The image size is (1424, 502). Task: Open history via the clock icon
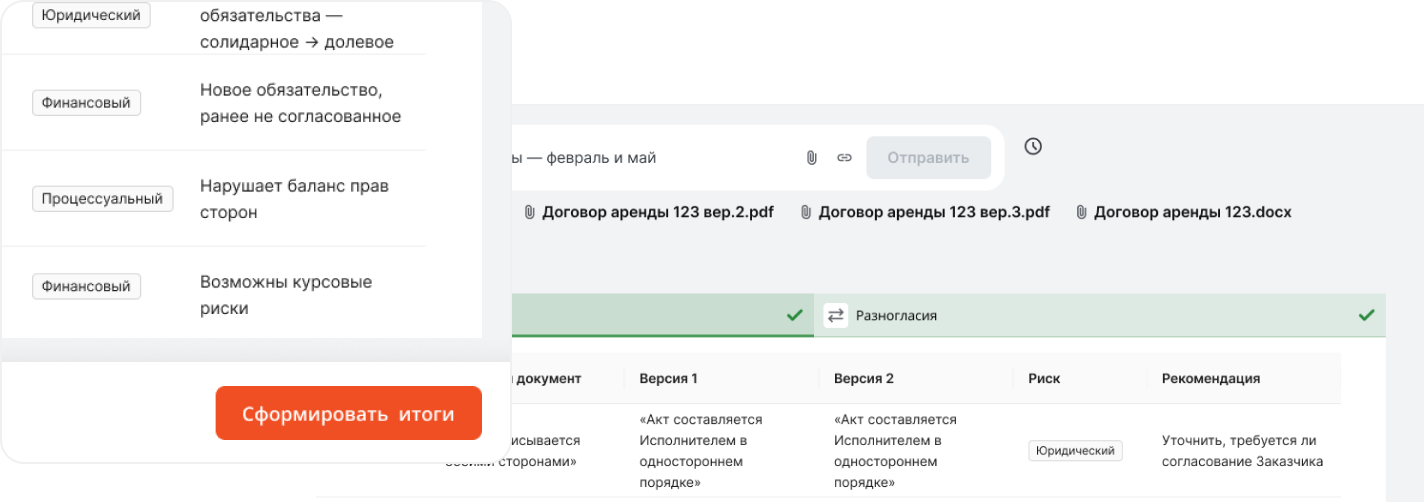[1033, 147]
